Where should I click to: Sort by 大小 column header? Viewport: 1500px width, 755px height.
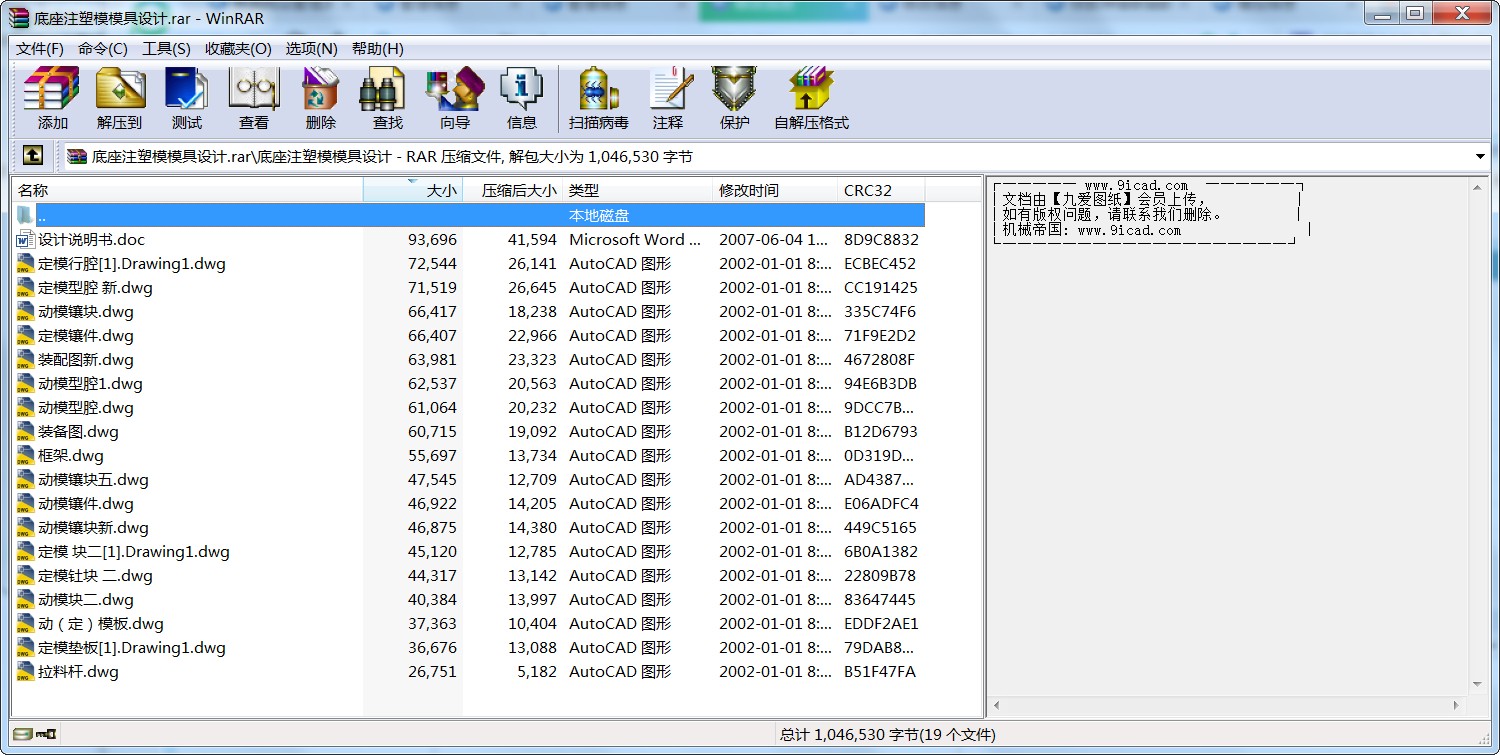pos(413,190)
